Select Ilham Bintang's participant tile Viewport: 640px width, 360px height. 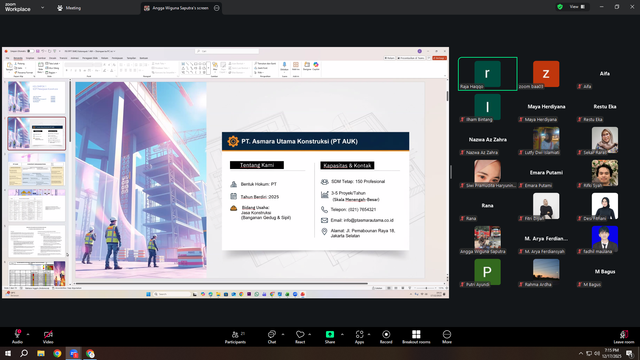(488, 107)
